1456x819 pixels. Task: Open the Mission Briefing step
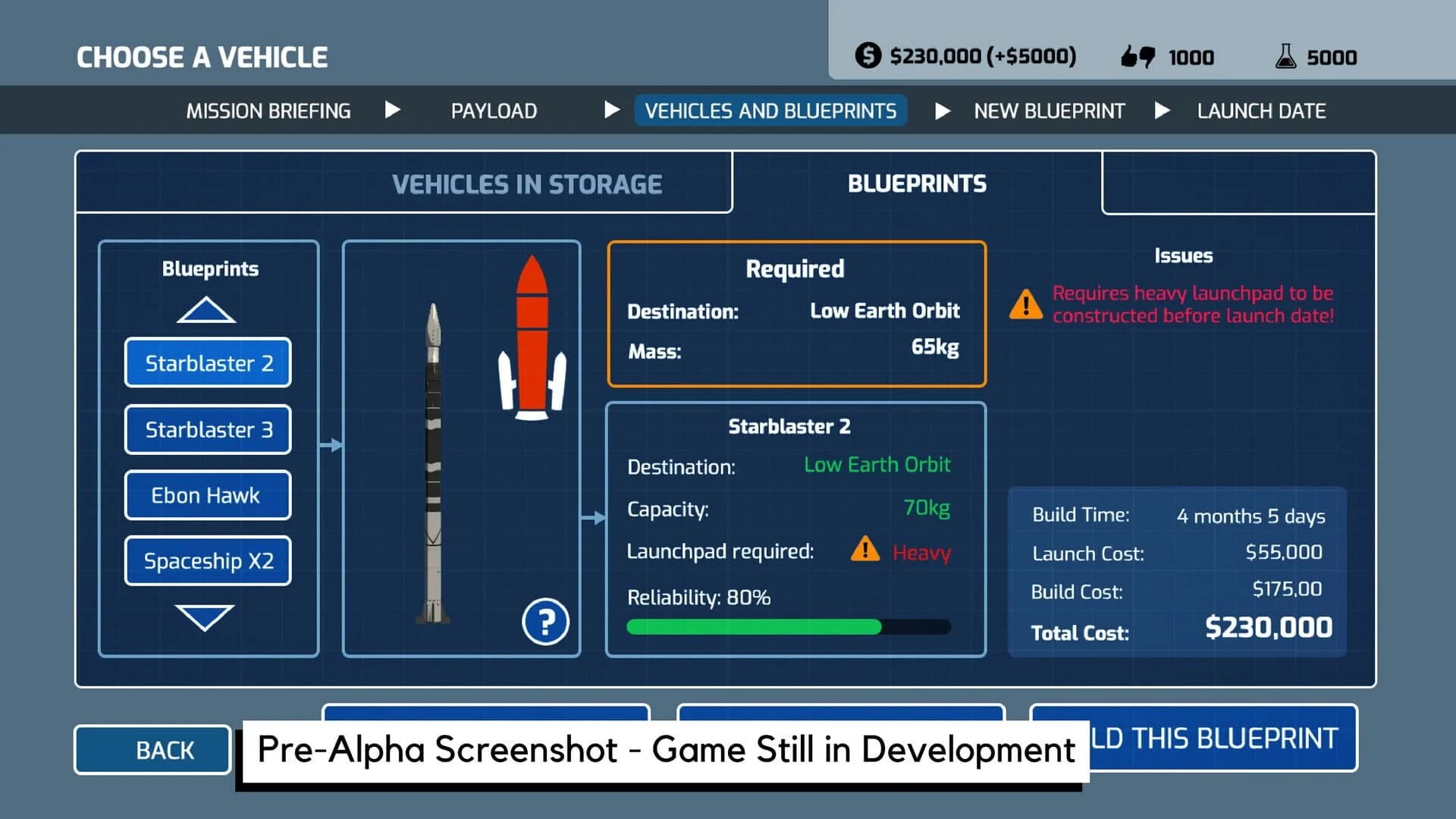(267, 110)
